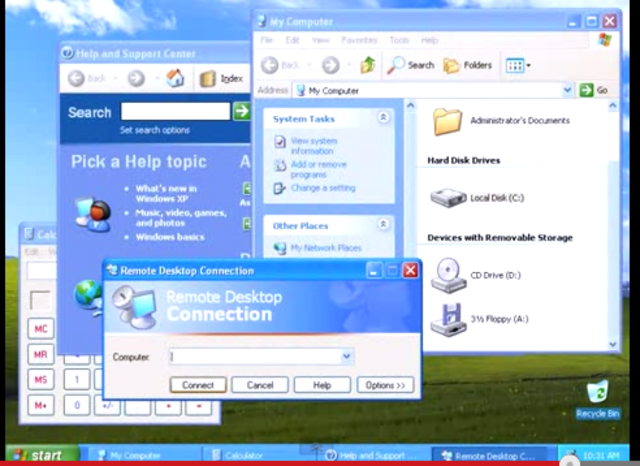
Task: Click the Change a setting icon
Action: click(x=280, y=188)
